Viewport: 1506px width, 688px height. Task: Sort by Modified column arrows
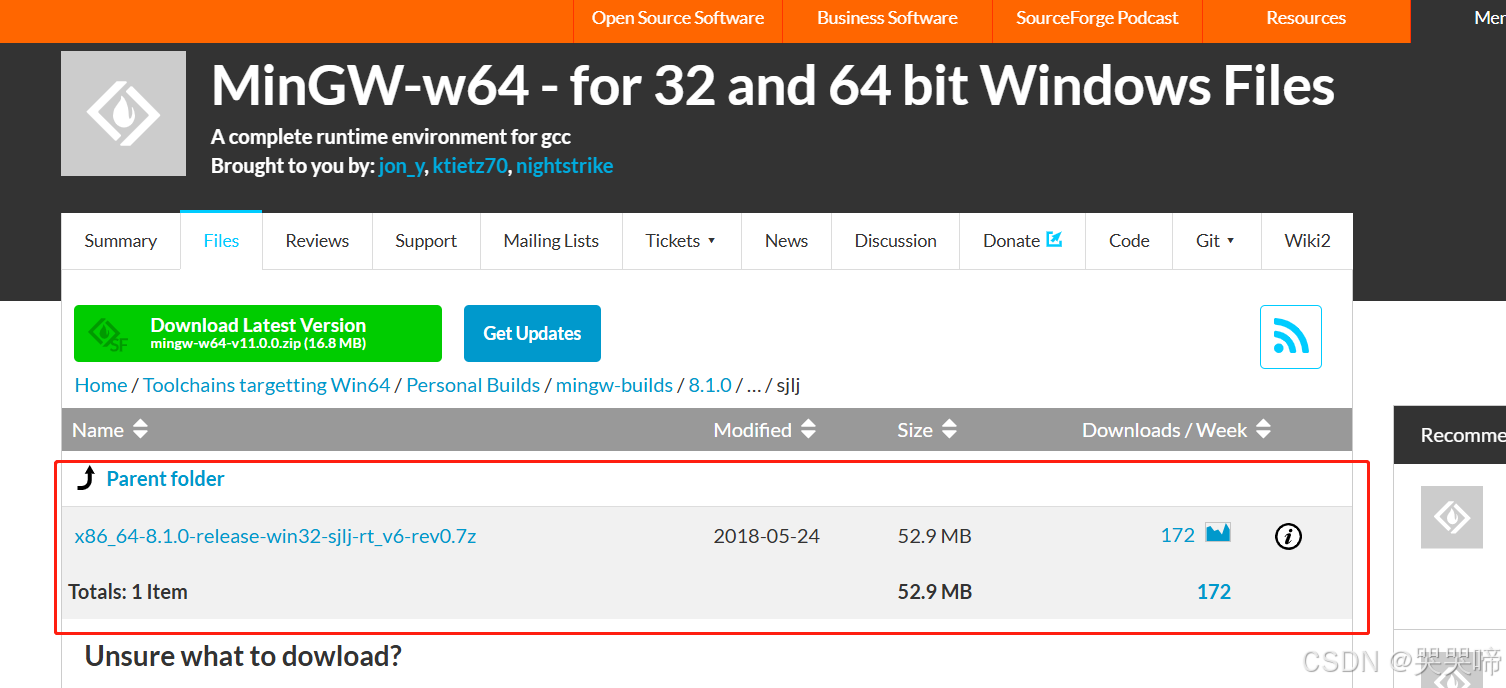pos(808,430)
